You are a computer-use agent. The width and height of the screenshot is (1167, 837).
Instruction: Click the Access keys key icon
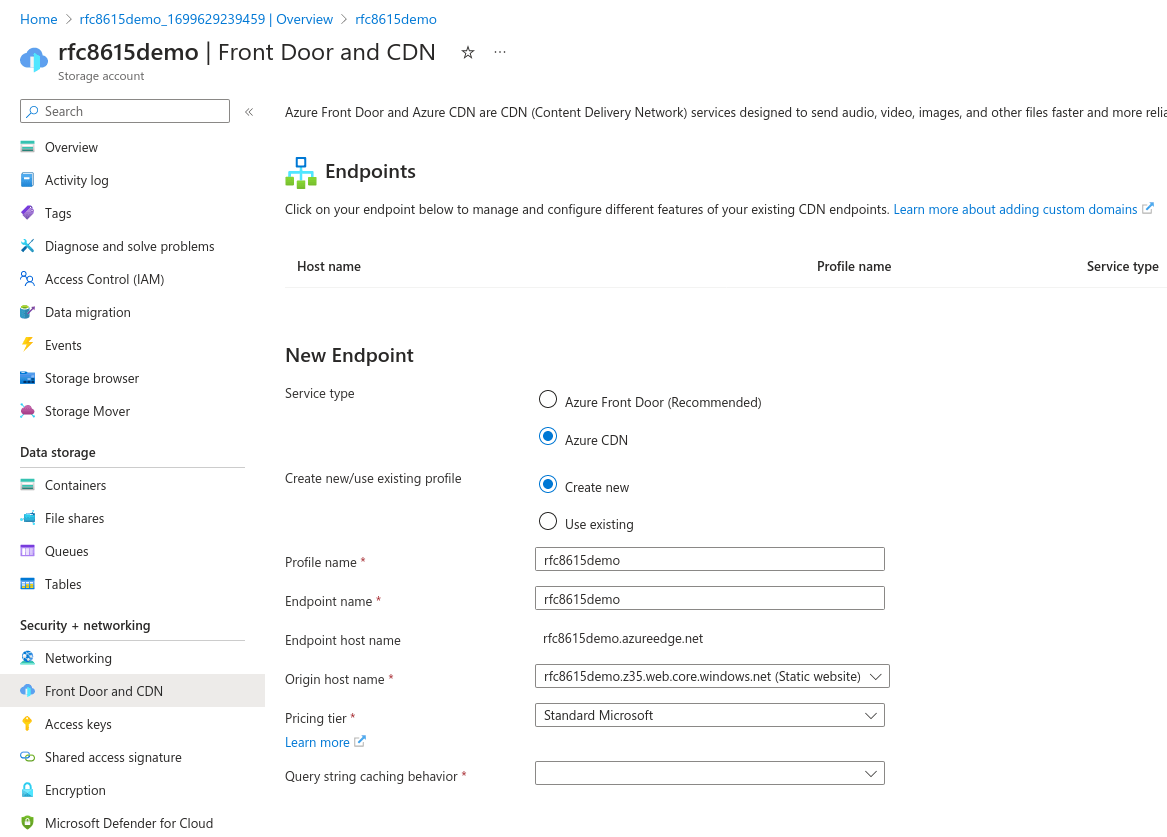(28, 723)
